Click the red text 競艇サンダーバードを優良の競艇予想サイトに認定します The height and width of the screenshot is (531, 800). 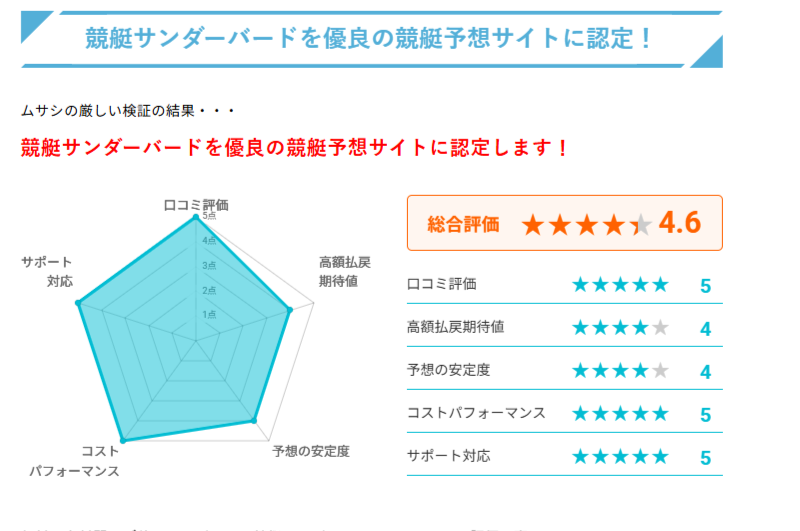coord(294,147)
